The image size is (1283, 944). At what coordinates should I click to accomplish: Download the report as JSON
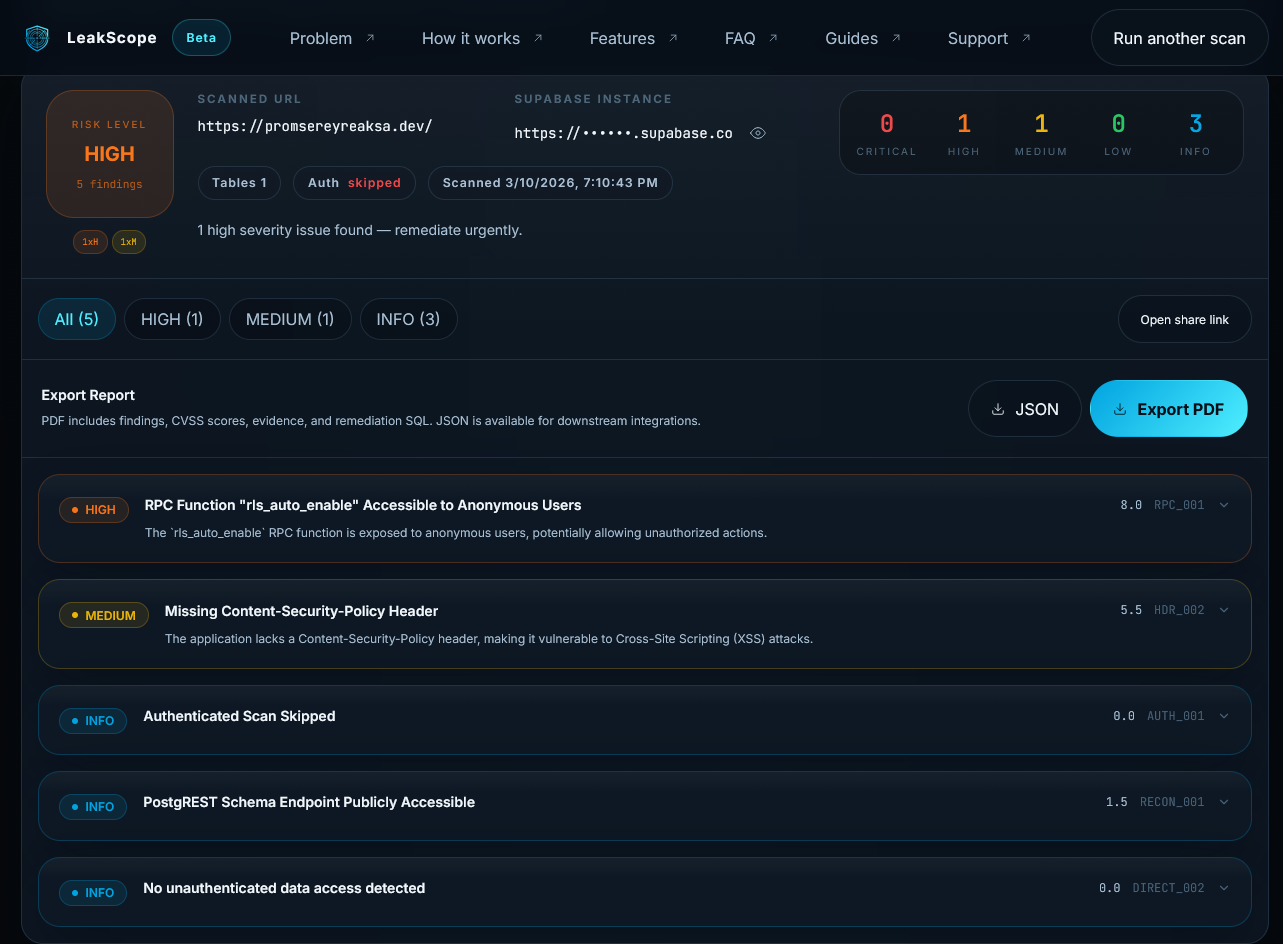click(1025, 408)
